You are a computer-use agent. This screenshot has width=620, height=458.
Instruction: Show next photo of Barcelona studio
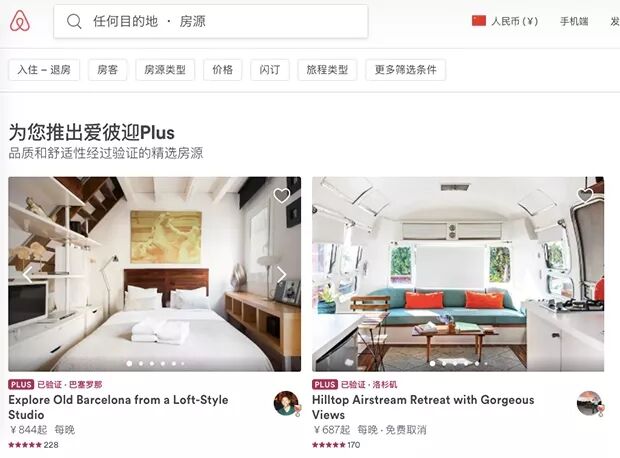pyautogui.click(x=281, y=274)
